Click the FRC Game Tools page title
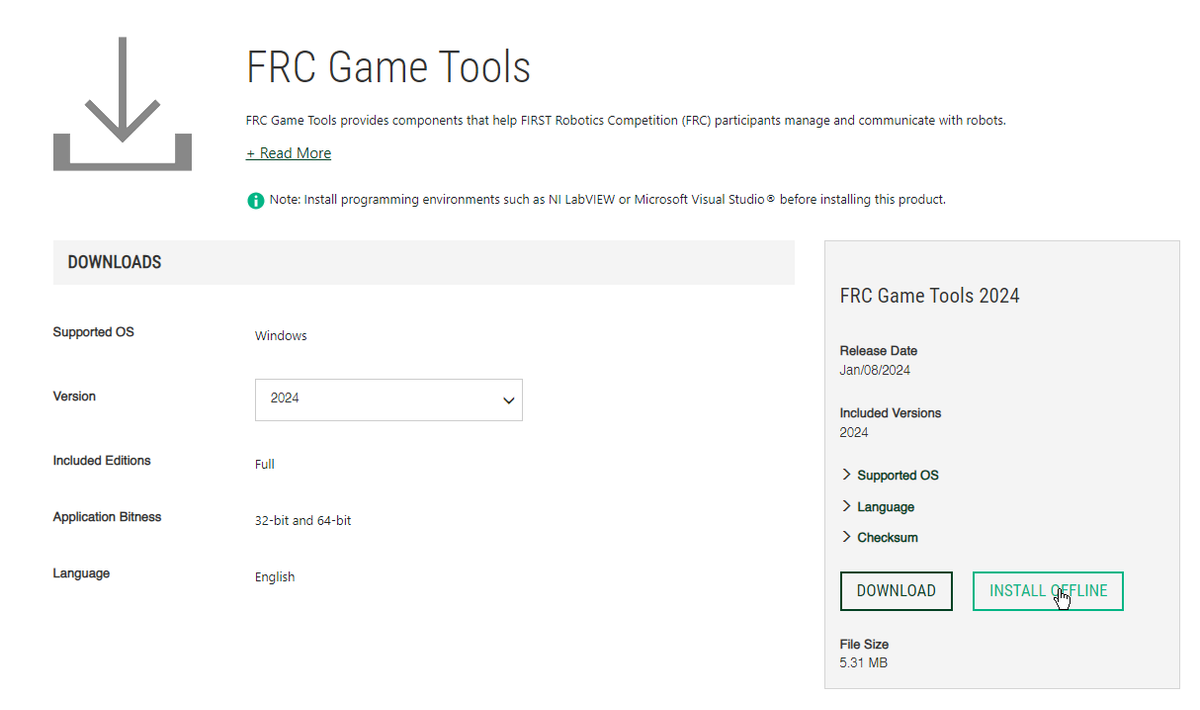Viewport: 1200px width, 710px height. tap(389, 67)
